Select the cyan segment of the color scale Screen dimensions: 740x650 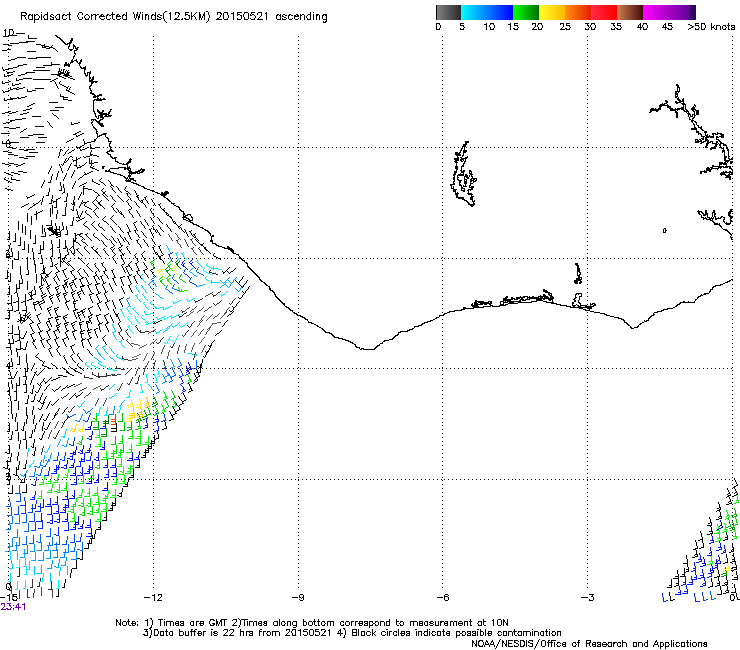487,12
